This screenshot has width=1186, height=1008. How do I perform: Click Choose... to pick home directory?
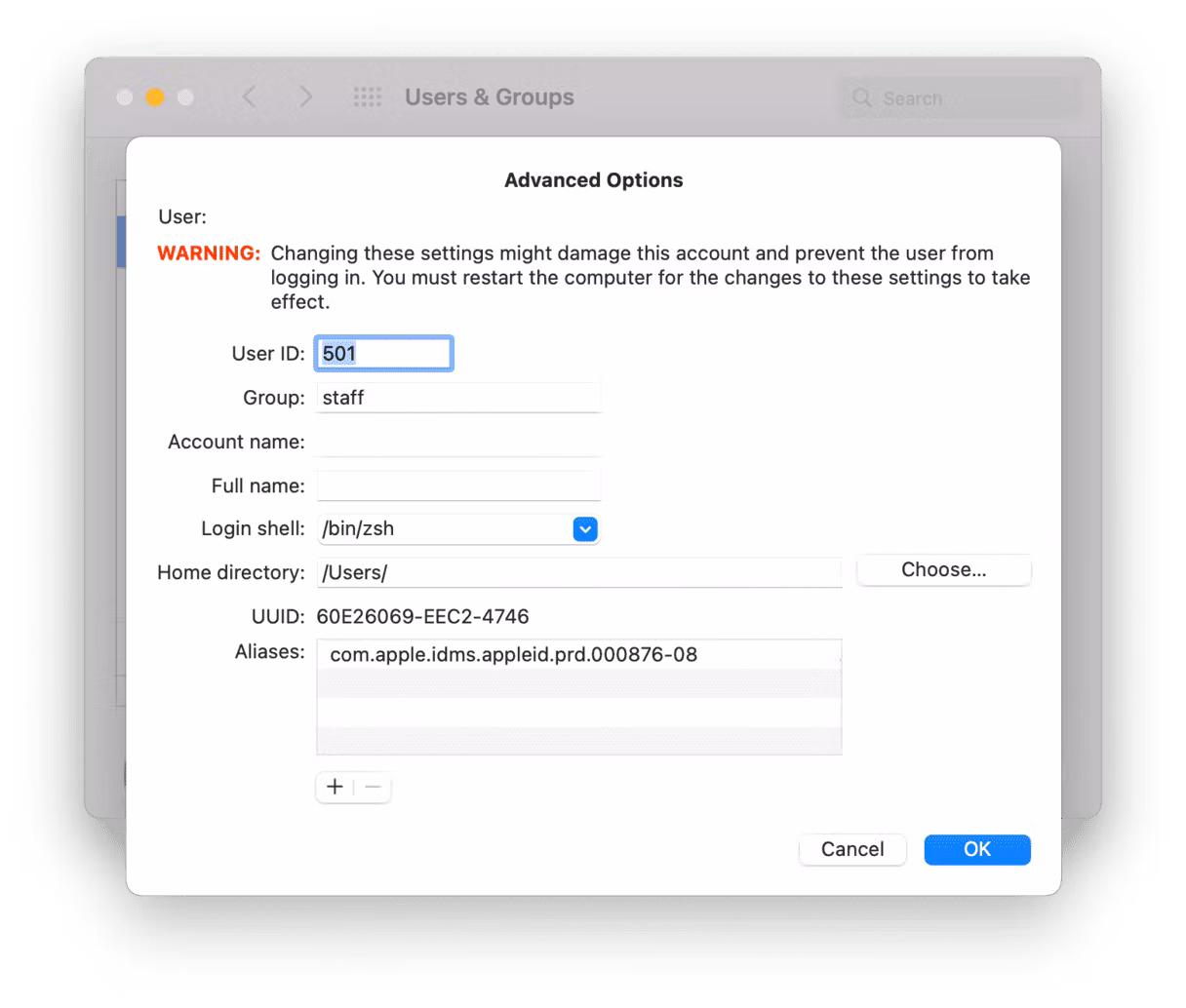pos(943,570)
